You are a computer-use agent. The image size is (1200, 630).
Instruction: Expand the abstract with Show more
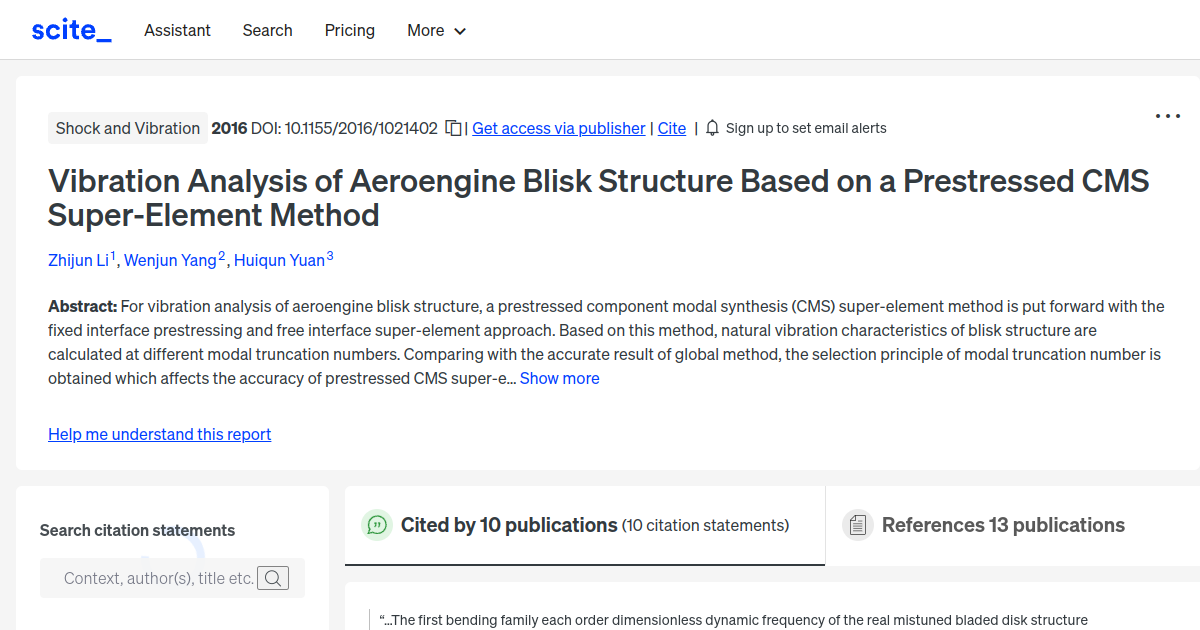pos(559,378)
